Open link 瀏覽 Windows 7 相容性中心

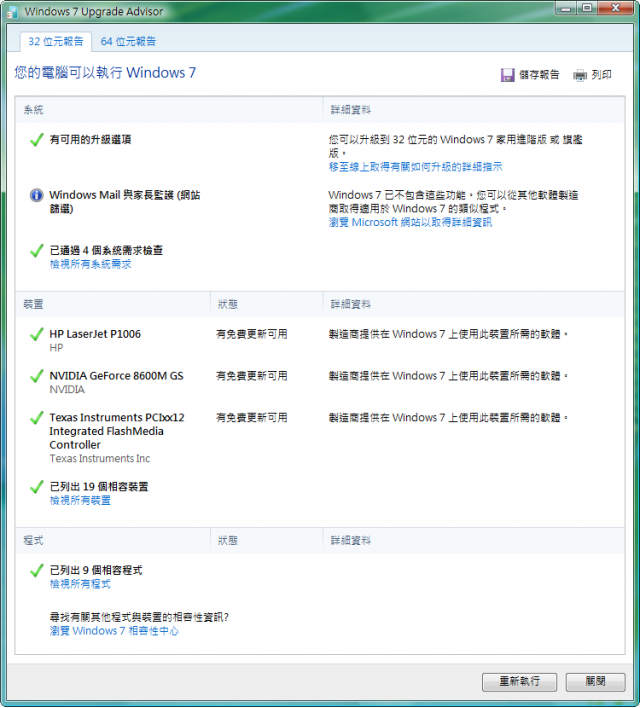[x=114, y=631]
